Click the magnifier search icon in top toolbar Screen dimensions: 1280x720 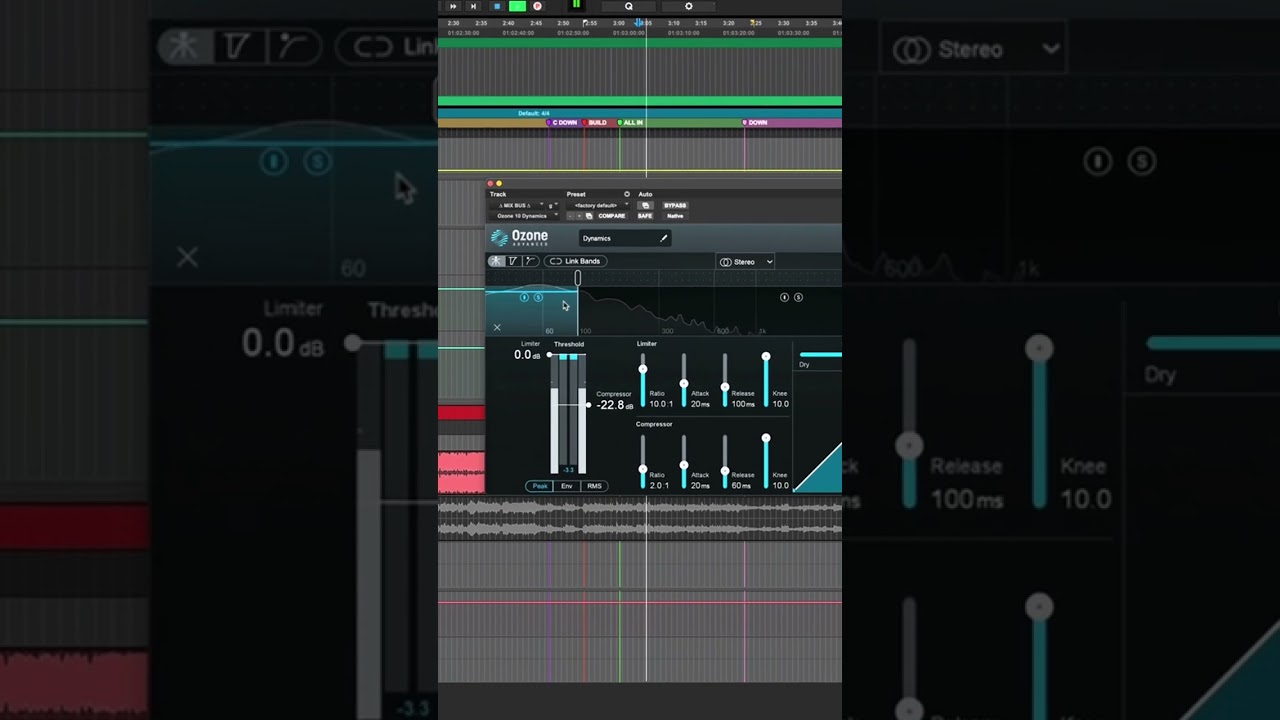pyautogui.click(x=629, y=6)
